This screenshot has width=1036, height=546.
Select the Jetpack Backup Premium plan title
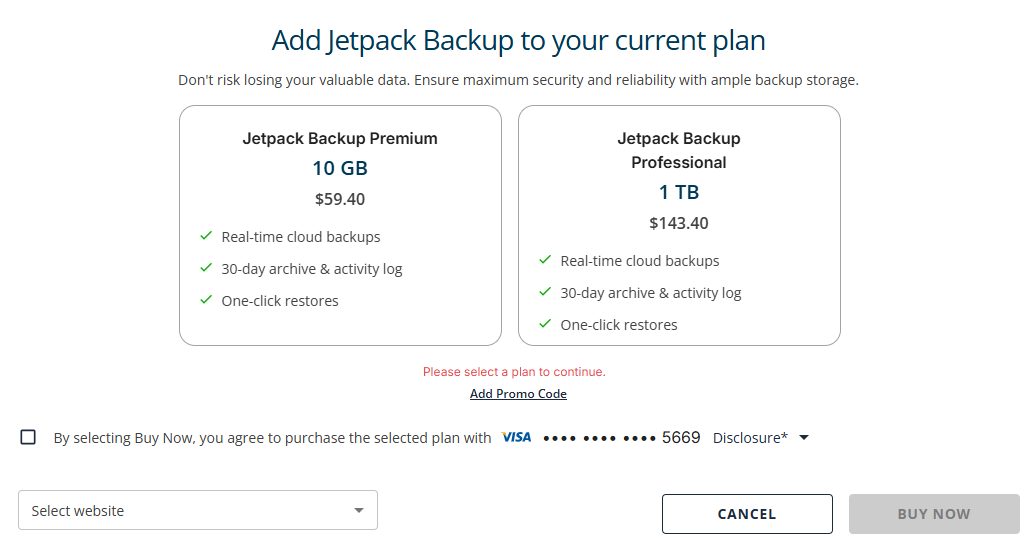[x=340, y=139]
